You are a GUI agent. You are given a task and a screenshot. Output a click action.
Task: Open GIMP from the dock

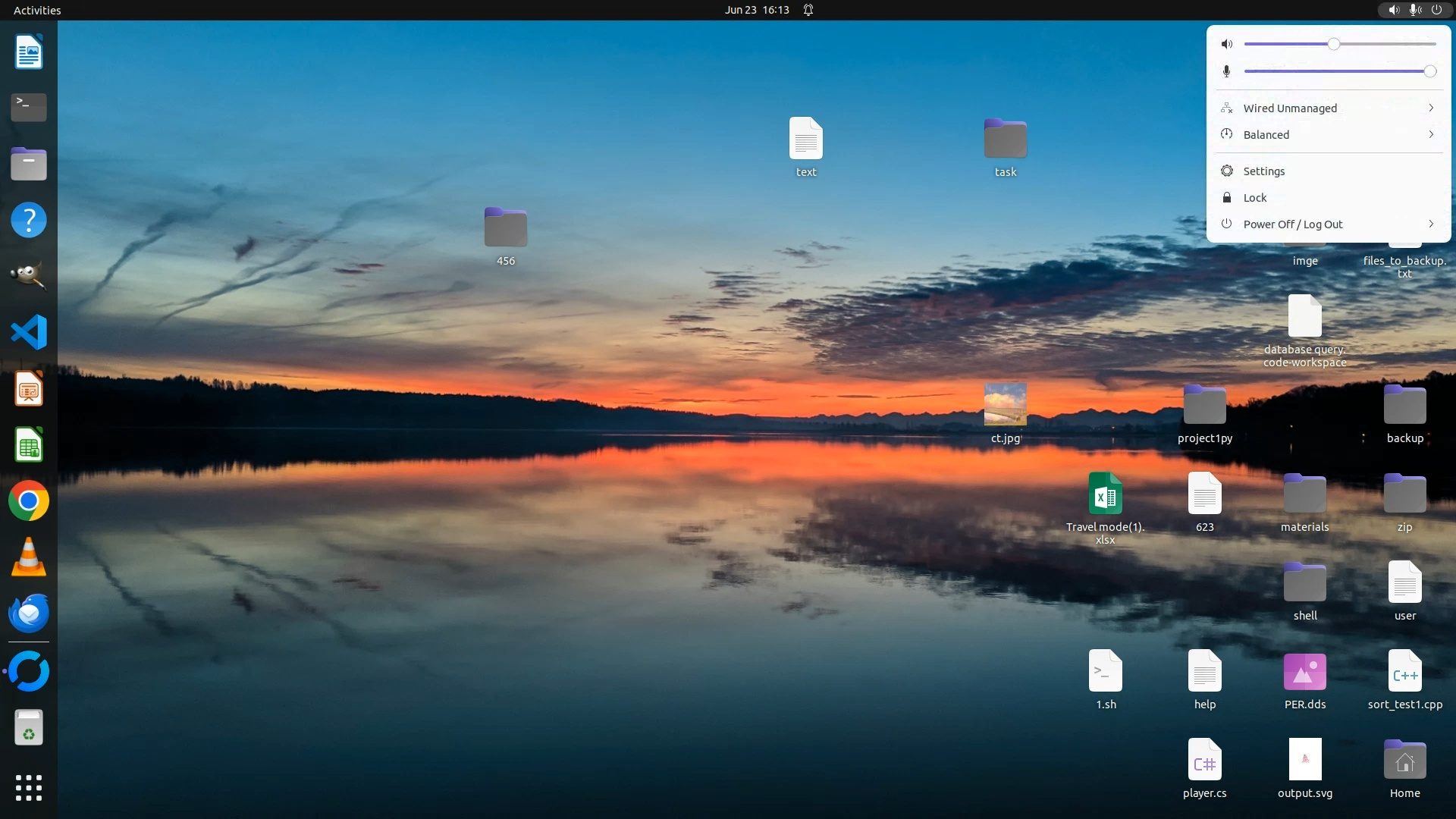pyautogui.click(x=29, y=276)
